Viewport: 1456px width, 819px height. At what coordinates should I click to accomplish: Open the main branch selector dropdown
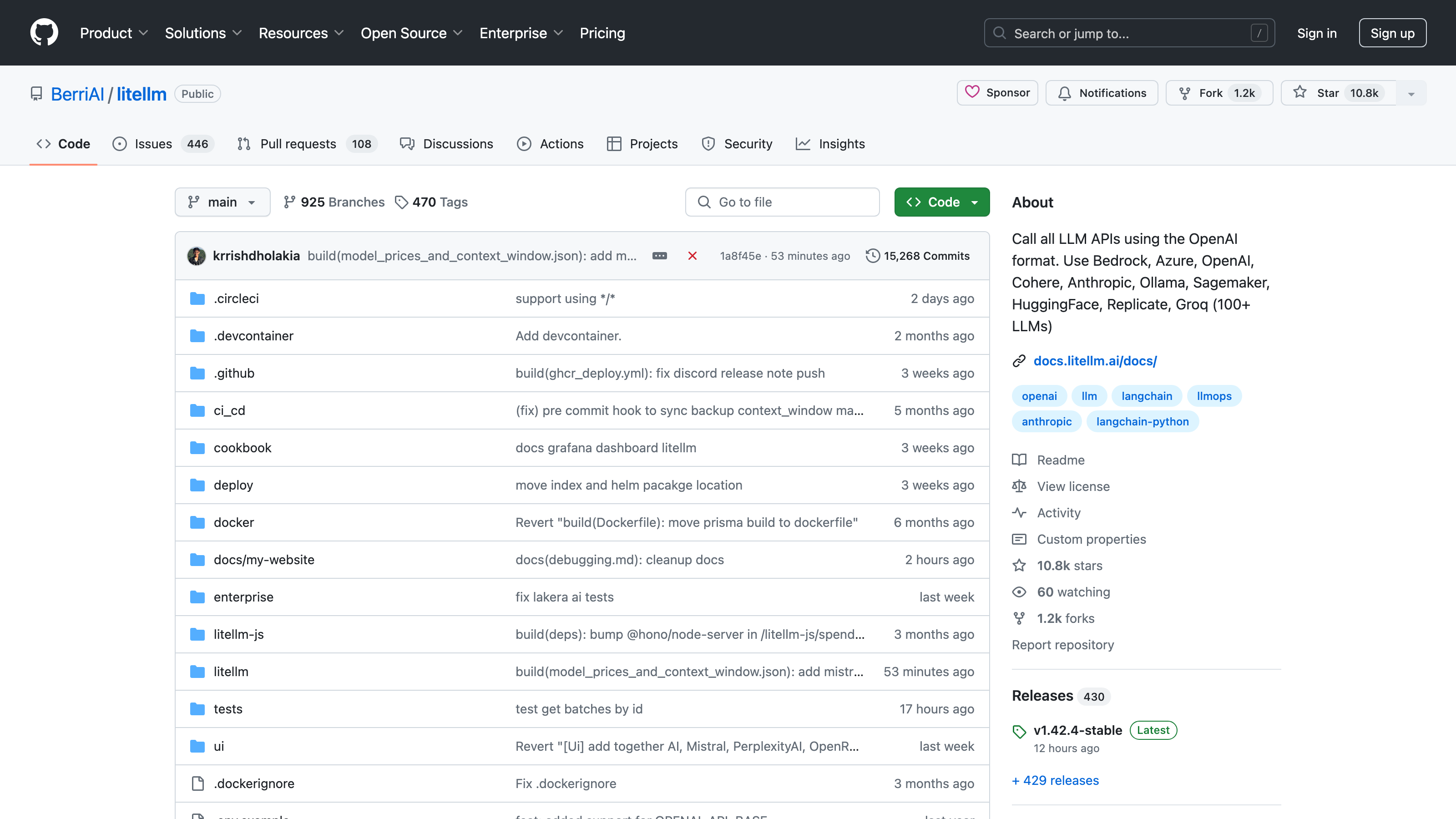(x=222, y=202)
